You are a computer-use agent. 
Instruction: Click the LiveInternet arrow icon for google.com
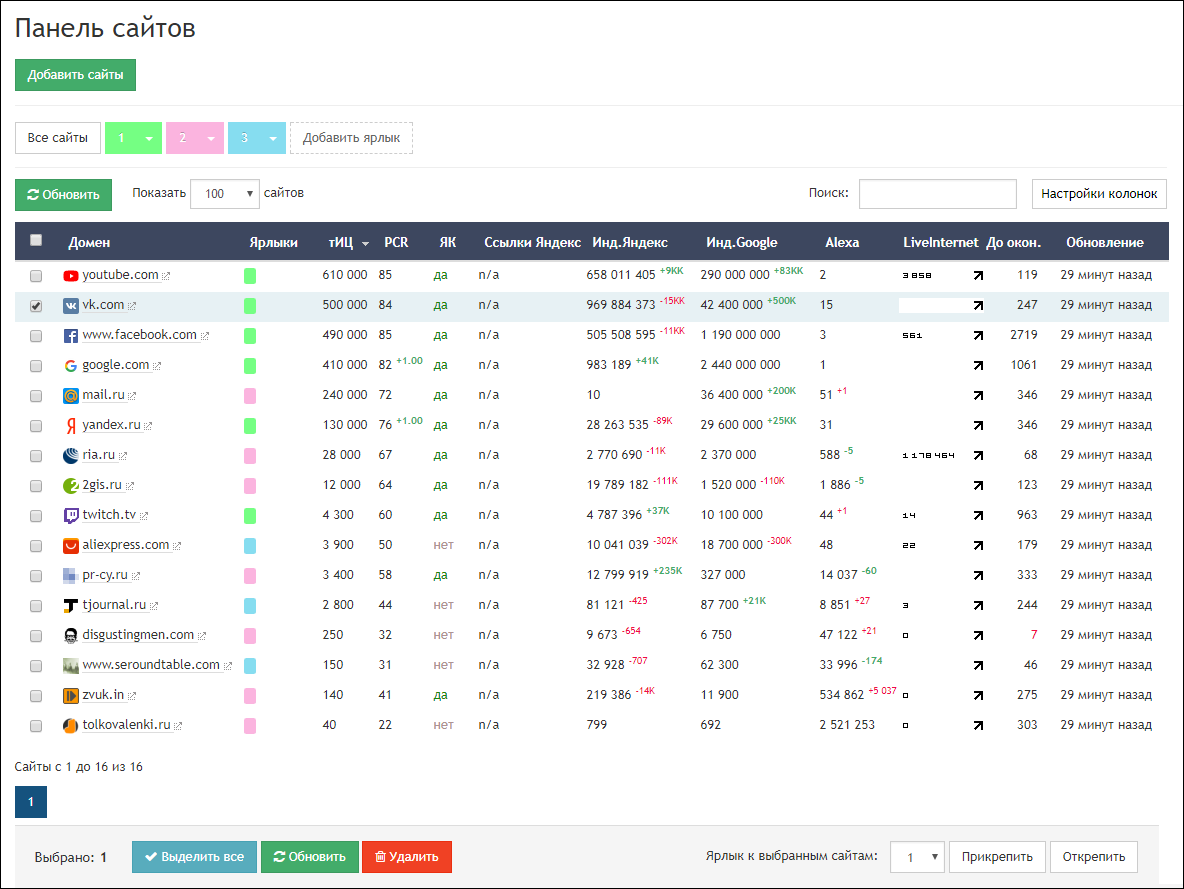978,366
